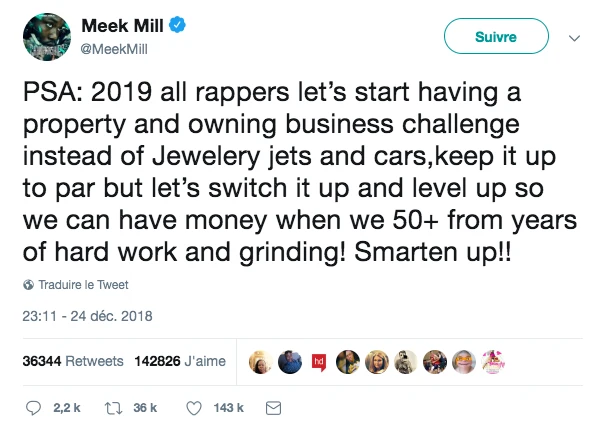615x437 pixels.
Task: Click the retweet arrows icon
Action: tap(114, 408)
